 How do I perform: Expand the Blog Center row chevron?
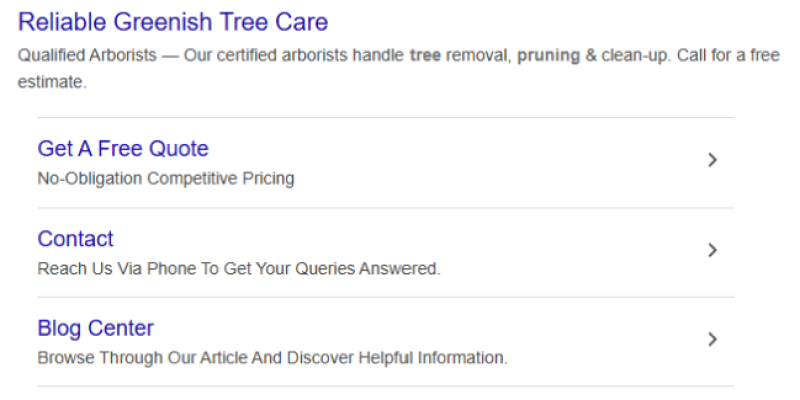click(x=712, y=339)
